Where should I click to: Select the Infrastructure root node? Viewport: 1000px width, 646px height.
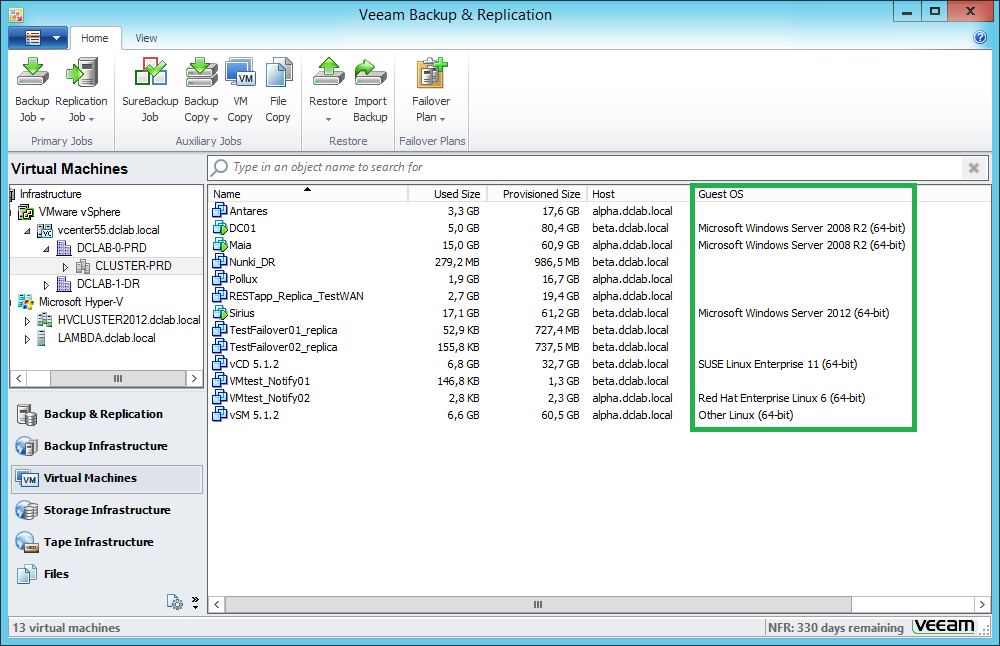(50, 194)
